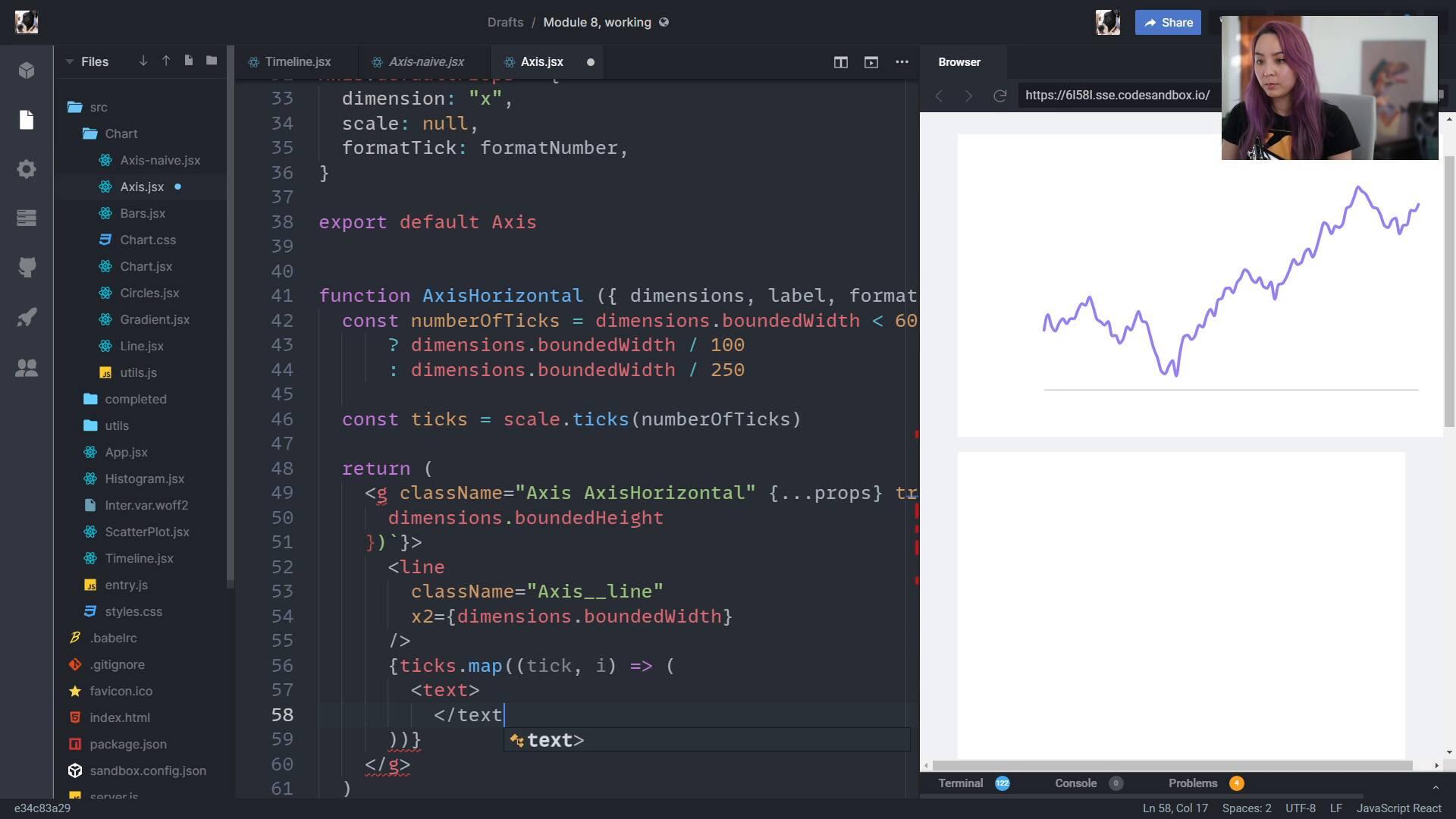Click the run/debug icon in sidebar
Screen dimensions: 1456x819
coord(27,318)
